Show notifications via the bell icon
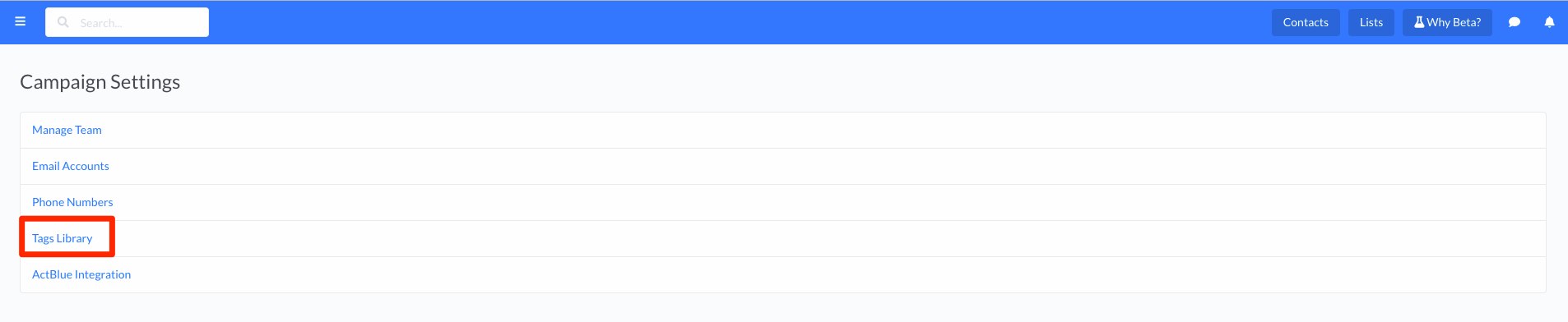Viewport: 1568px width, 322px height. pyautogui.click(x=1549, y=22)
